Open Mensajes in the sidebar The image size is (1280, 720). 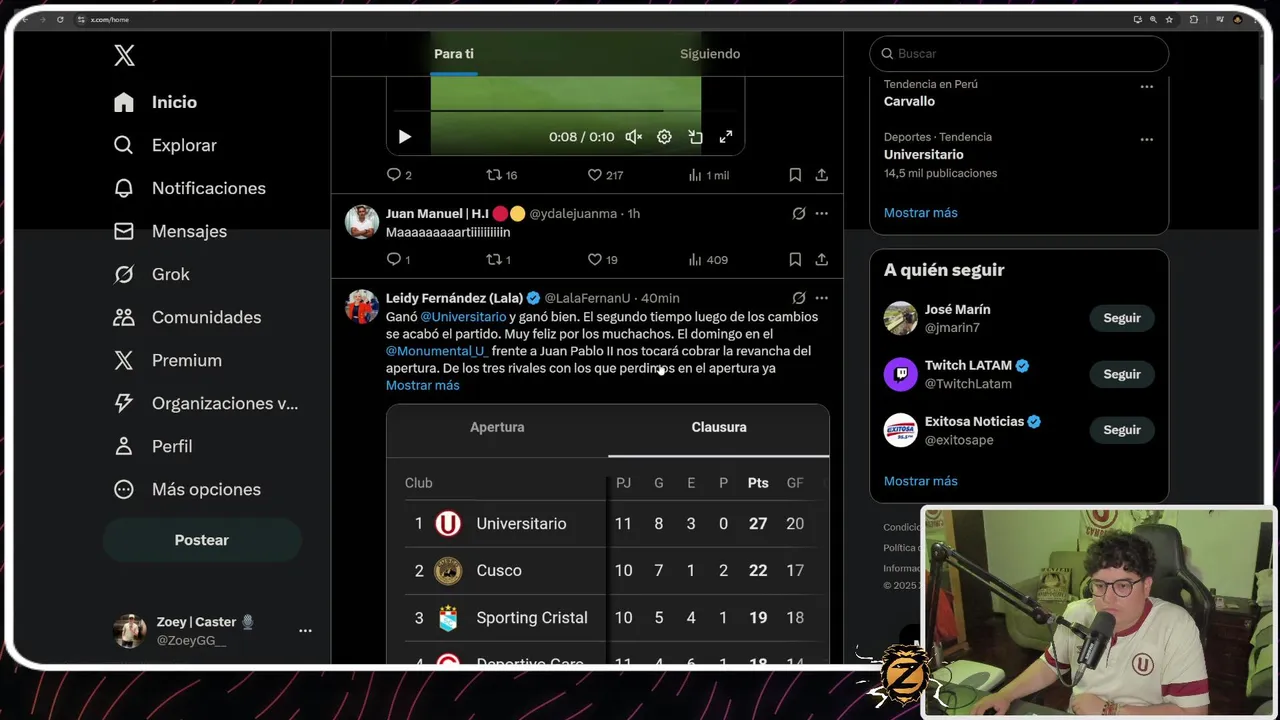pyautogui.click(x=170, y=231)
